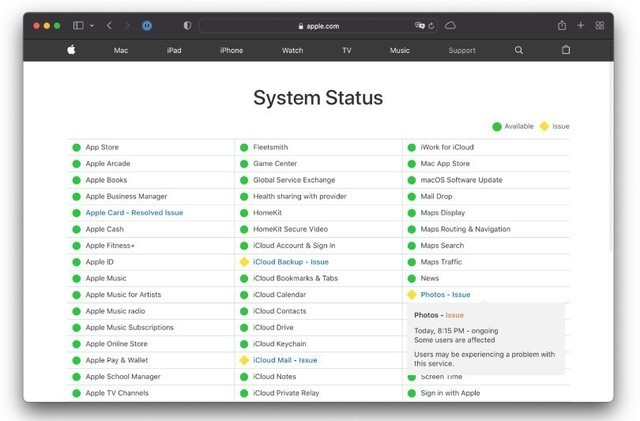Click the green status dot beside App Store
The image size is (640, 421).
(76, 147)
